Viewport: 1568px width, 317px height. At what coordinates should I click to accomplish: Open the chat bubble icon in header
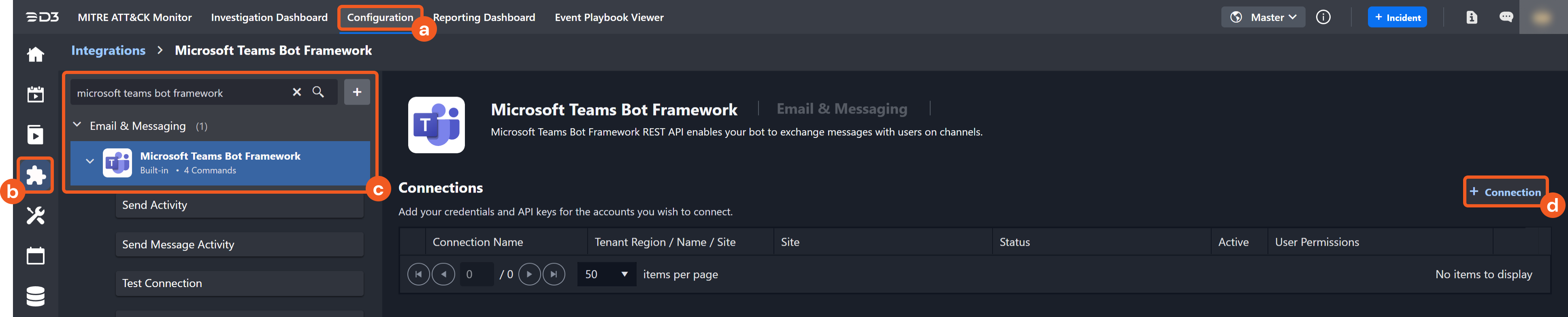(x=1505, y=17)
